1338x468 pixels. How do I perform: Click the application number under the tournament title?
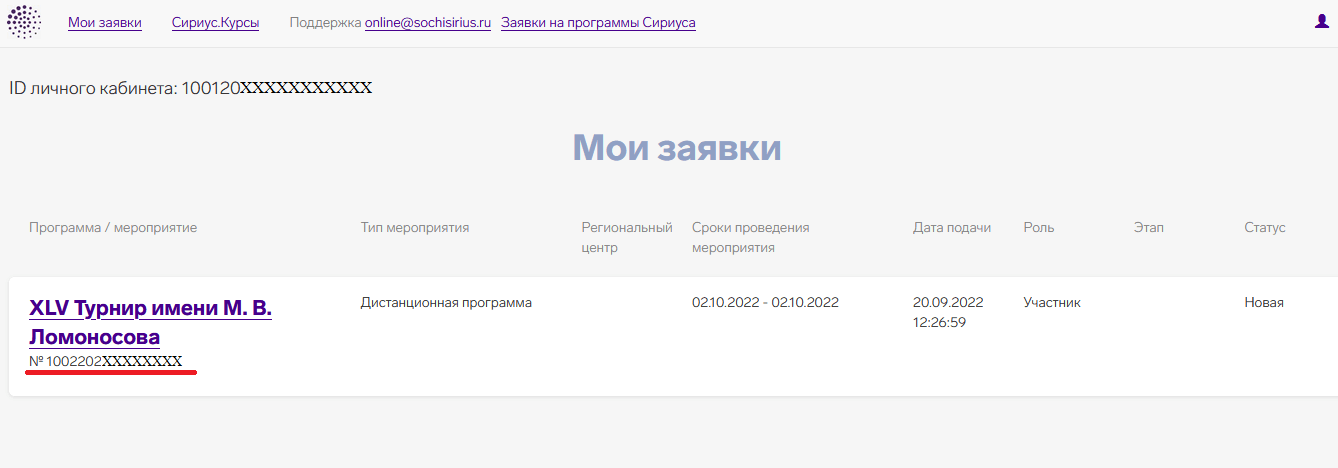click(106, 361)
